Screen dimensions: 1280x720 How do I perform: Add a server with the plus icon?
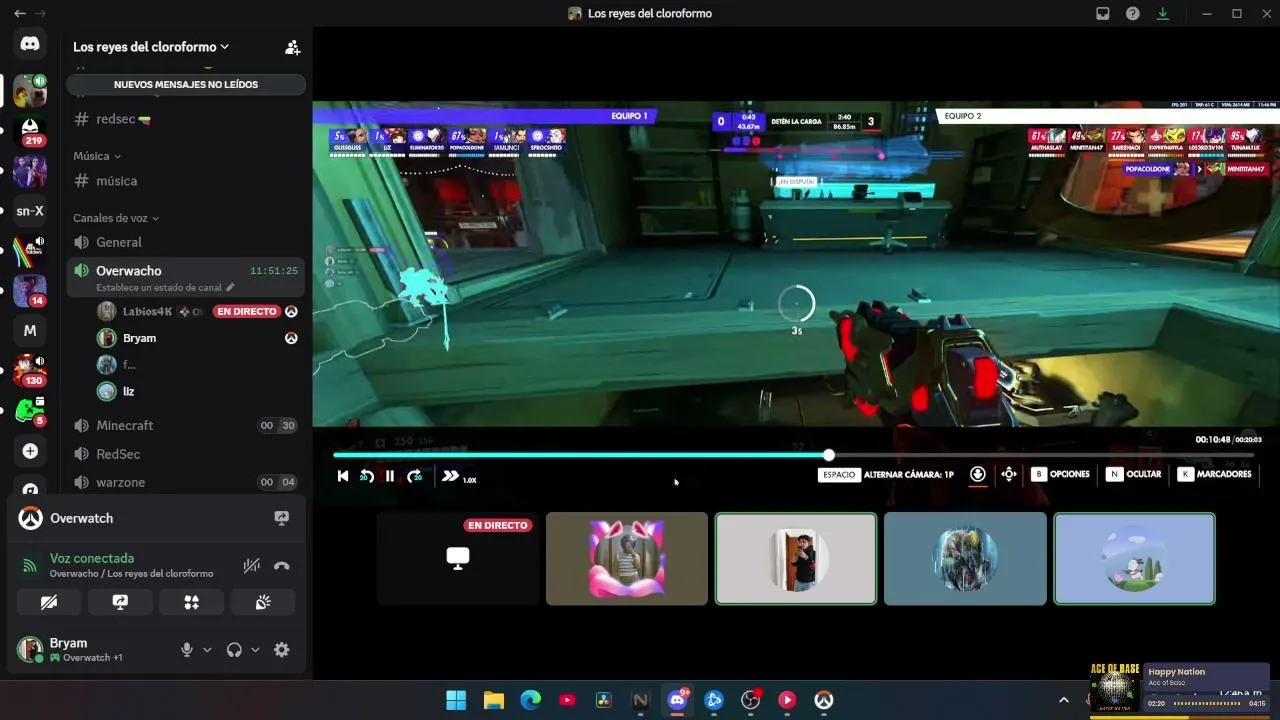[x=30, y=451]
